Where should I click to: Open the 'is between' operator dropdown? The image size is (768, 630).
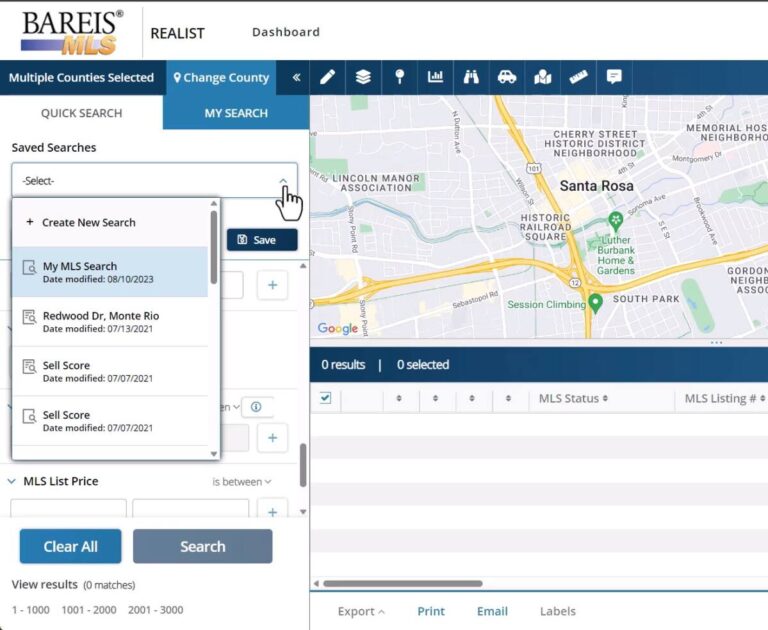(x=241, y=482)
